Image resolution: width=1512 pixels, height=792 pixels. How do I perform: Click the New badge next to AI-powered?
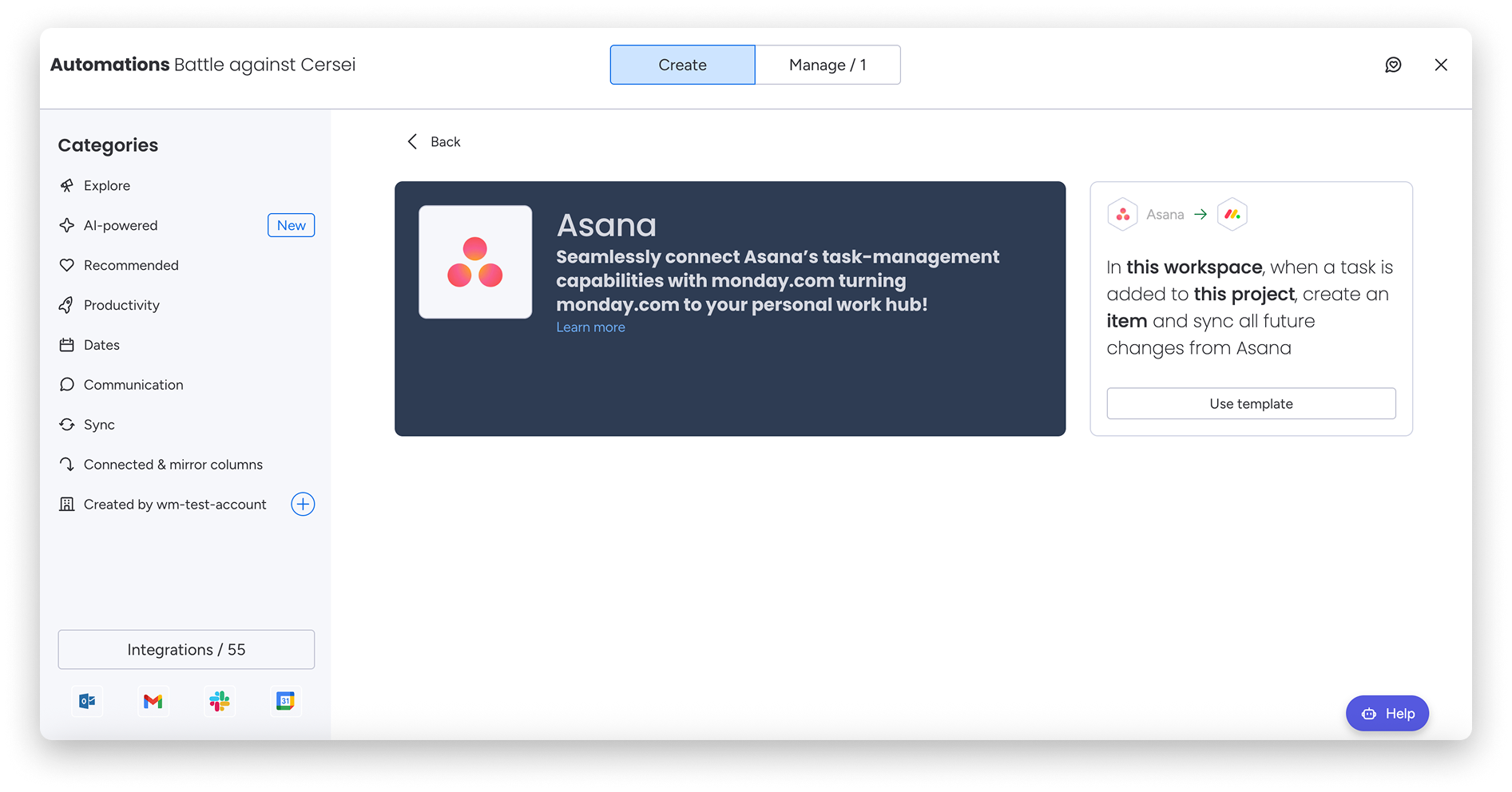pos(291,225)
